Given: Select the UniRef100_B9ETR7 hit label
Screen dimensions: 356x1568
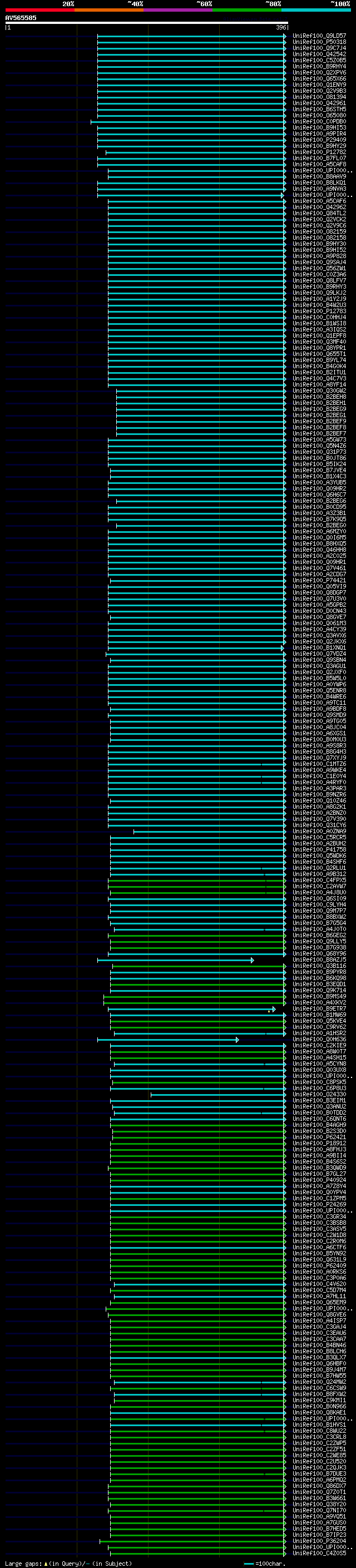Looking at the screenshot, I should pos(319,1008).
